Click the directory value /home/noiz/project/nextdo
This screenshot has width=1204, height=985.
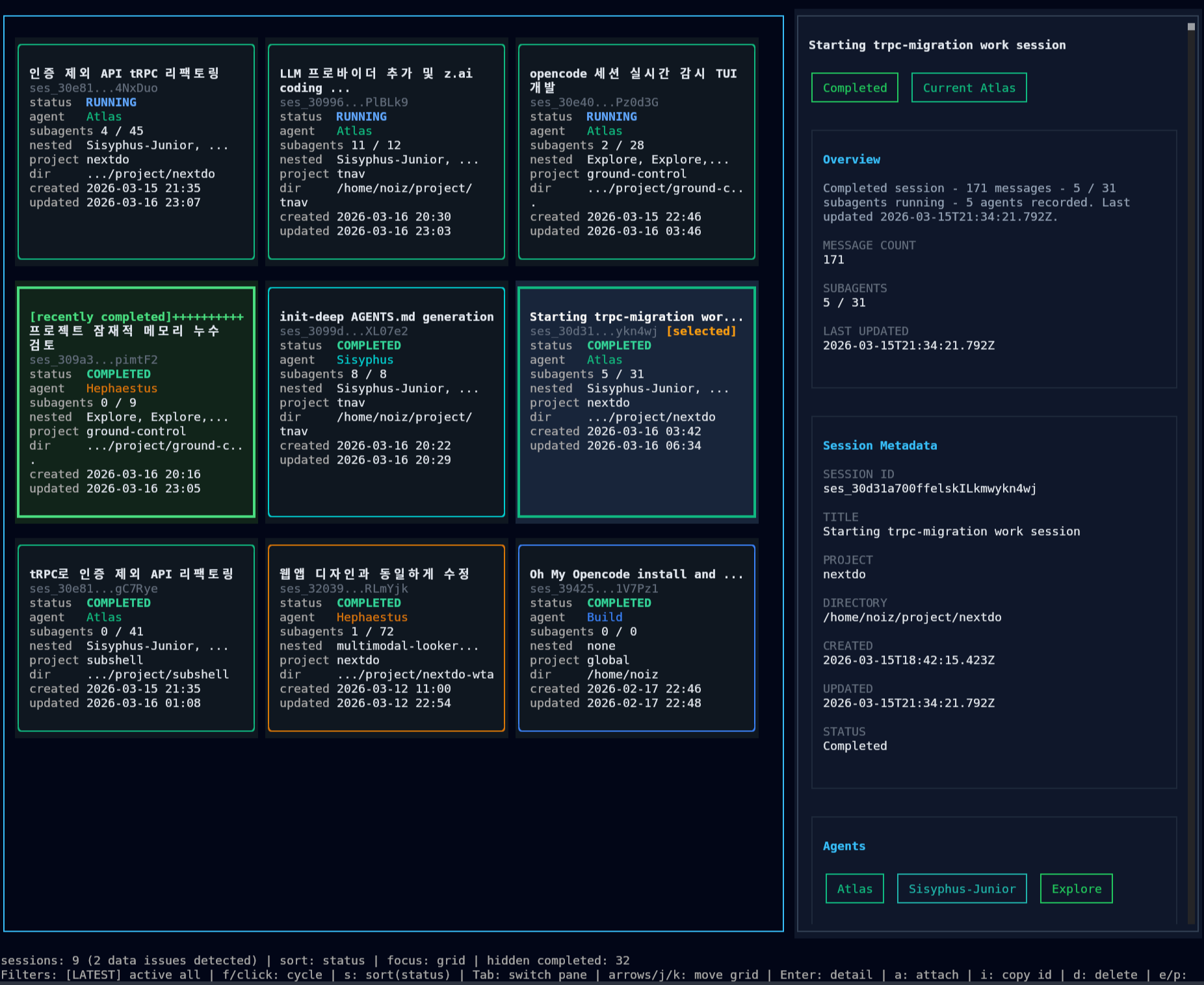tap(912, 617)
